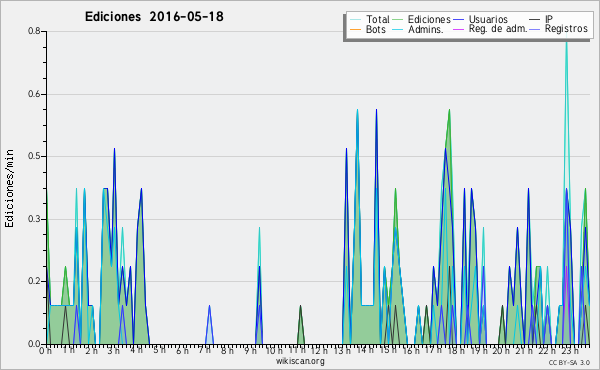600x370 pixels.
Task: Click the wikiscan.org text below chart
Action: click(300, 361)
